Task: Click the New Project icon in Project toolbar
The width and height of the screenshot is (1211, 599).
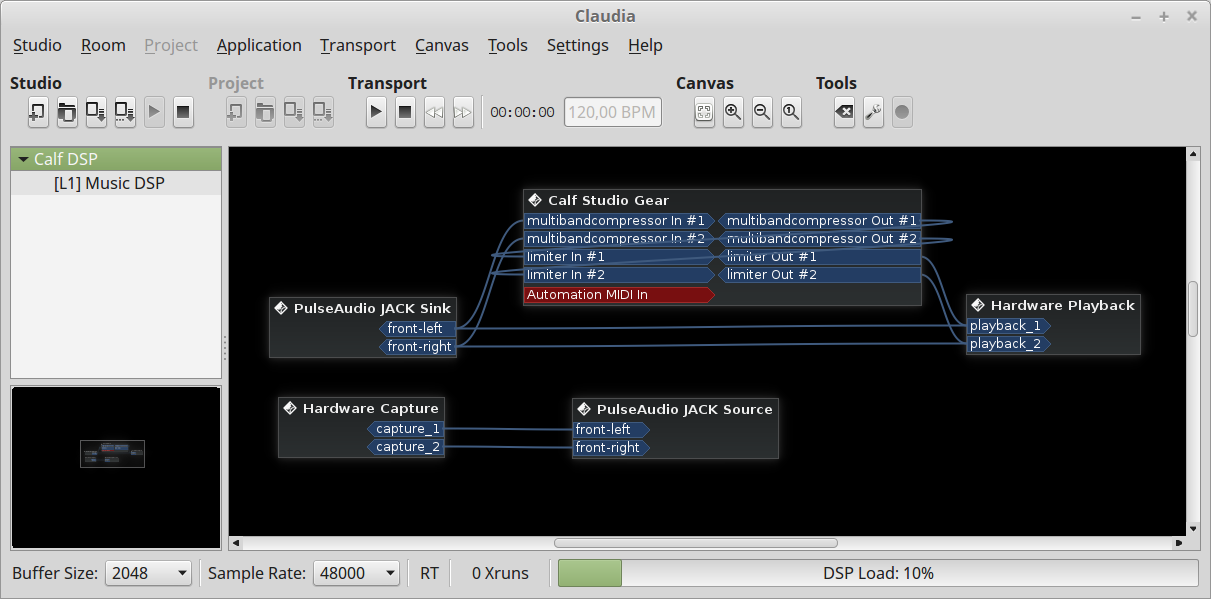Action: [x=236, y=112]
